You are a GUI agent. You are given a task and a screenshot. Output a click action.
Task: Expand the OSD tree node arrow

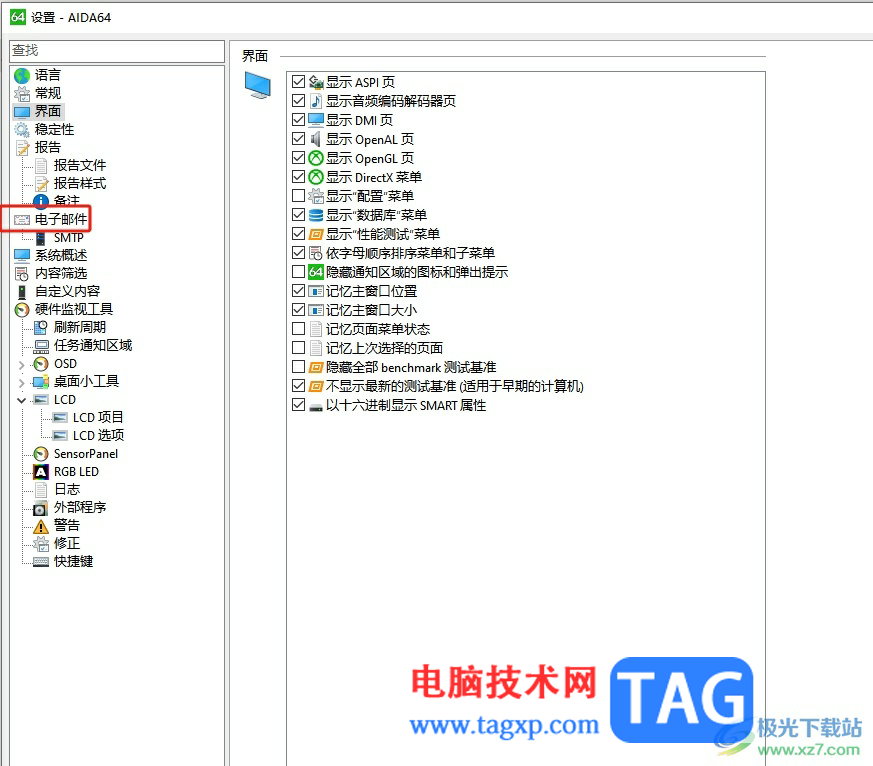pos(22,365)
